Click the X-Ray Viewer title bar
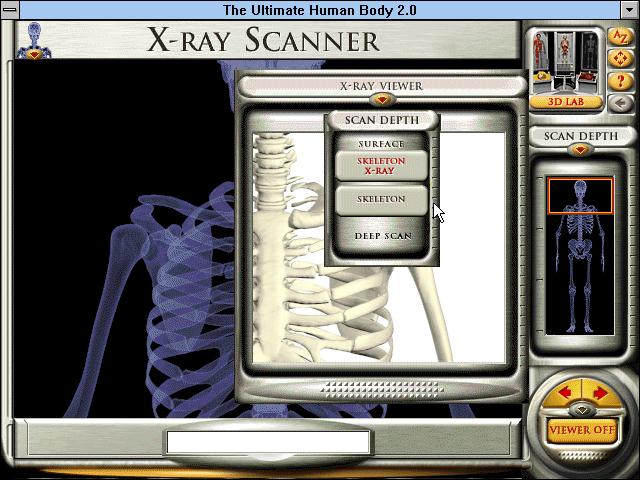This screenshot has width=640, height=480. pyautogui.click(x=382, y=86)
